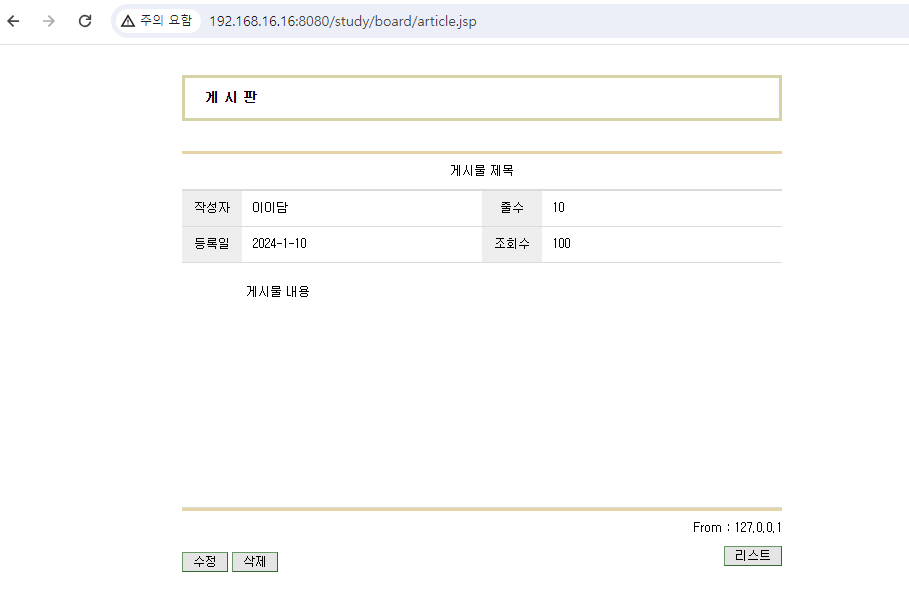Click the 게시물 제목 title text
The height and width of the screenshot is (613, 909).
[x=482, y=171]
